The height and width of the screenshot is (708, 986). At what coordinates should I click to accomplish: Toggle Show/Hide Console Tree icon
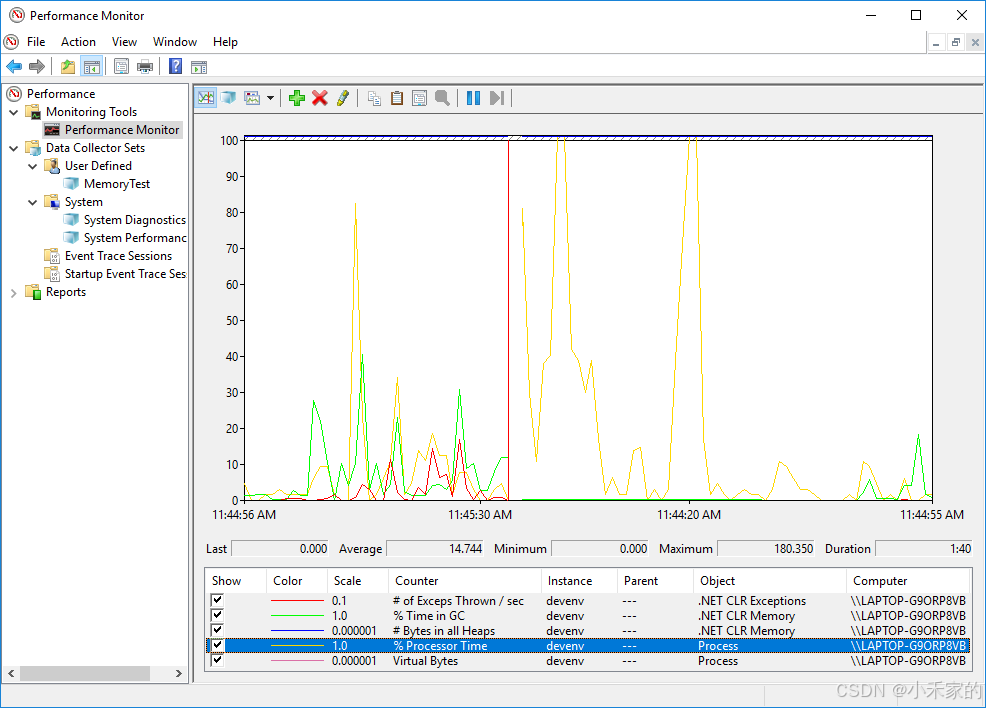pos(92,66)
